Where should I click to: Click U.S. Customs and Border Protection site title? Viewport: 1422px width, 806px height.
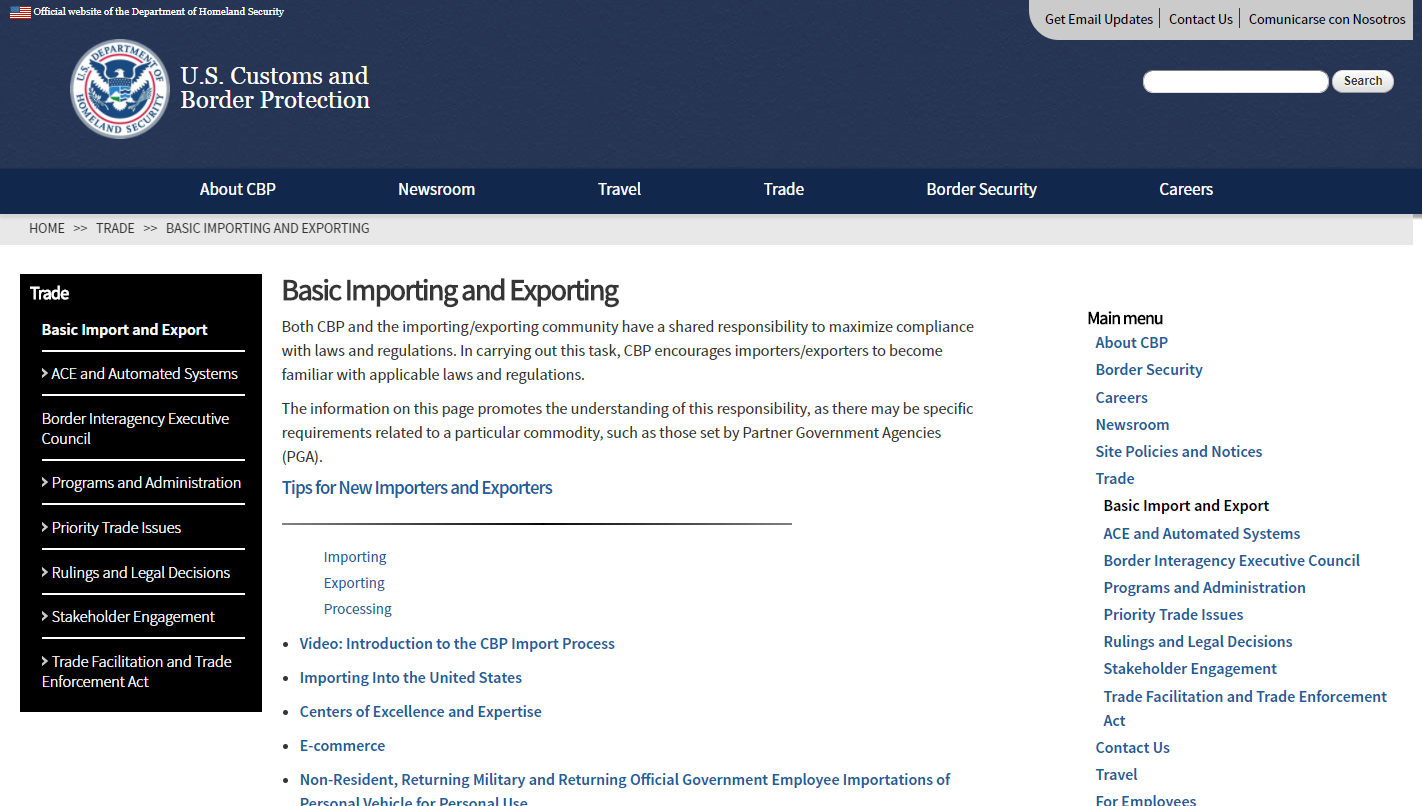point(275,88)
